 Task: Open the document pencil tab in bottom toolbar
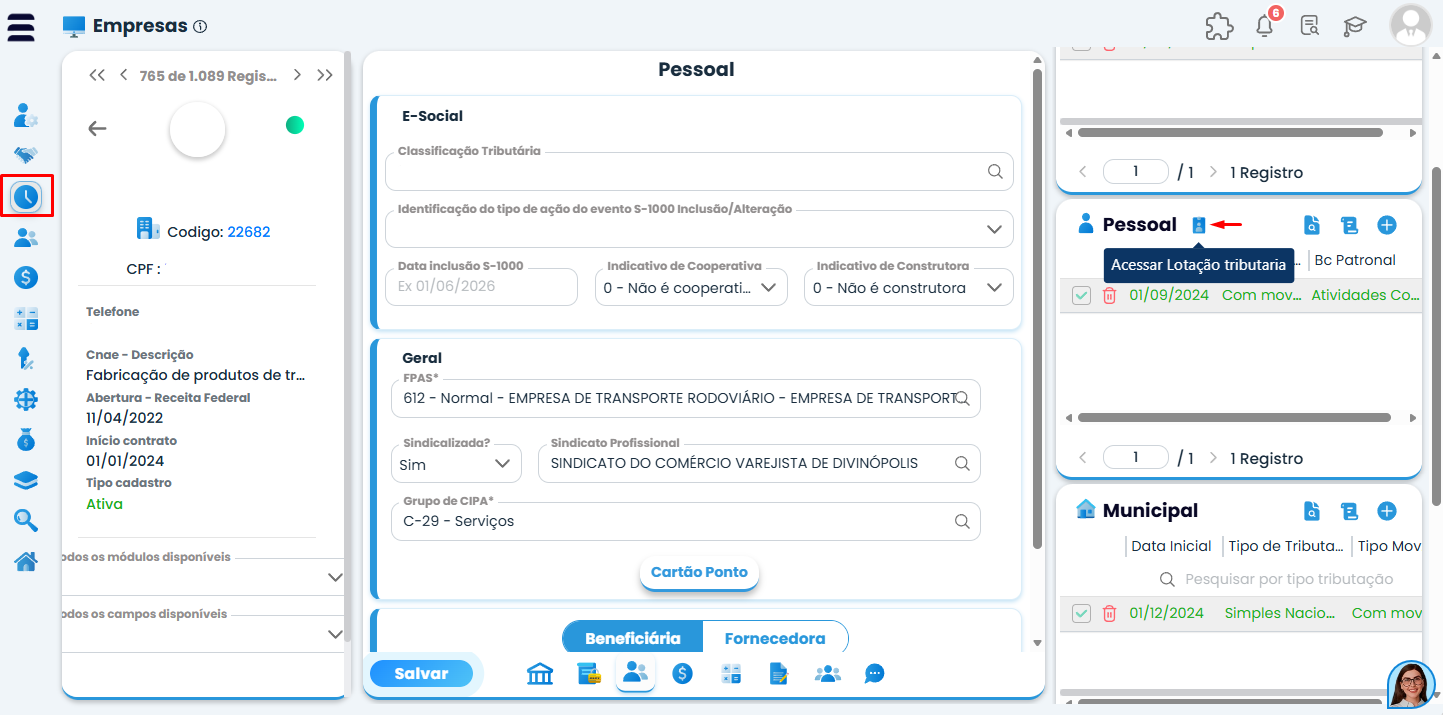(x=779, y=674)
